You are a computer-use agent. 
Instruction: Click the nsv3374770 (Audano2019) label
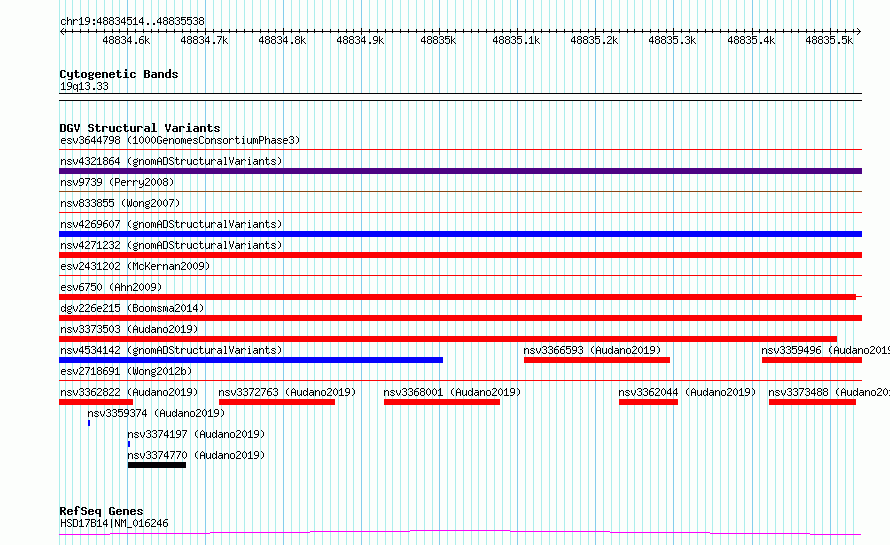(196, 455)
